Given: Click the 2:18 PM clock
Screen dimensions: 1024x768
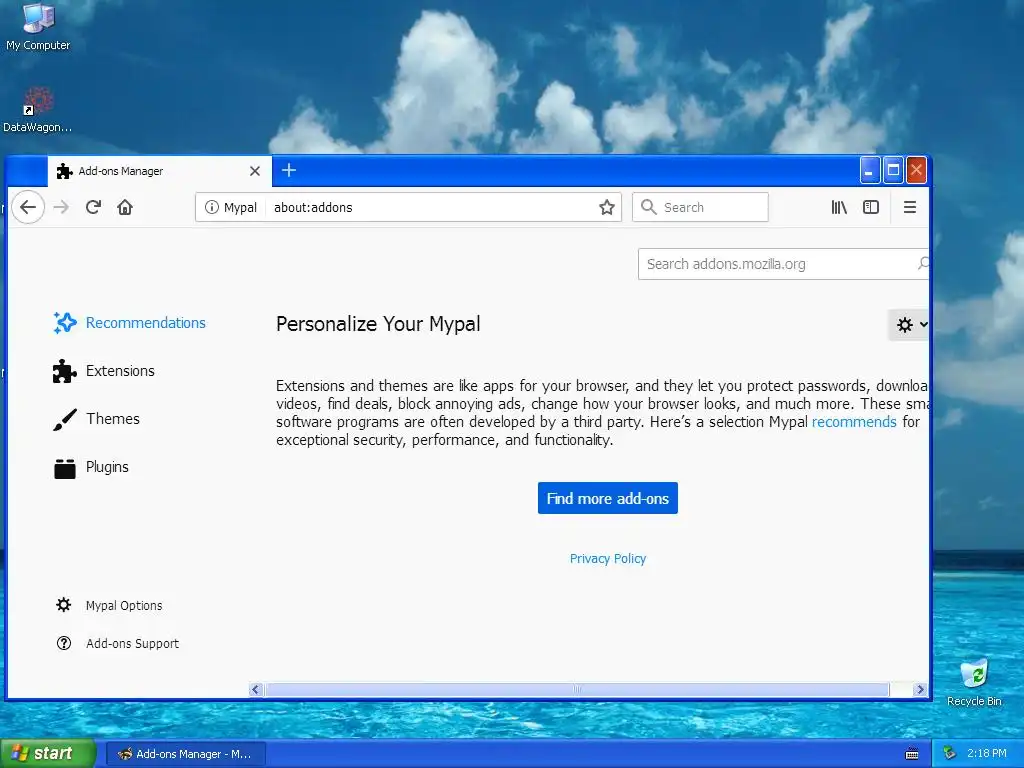Looking at the screenshot, I should [x=987, y=754].
